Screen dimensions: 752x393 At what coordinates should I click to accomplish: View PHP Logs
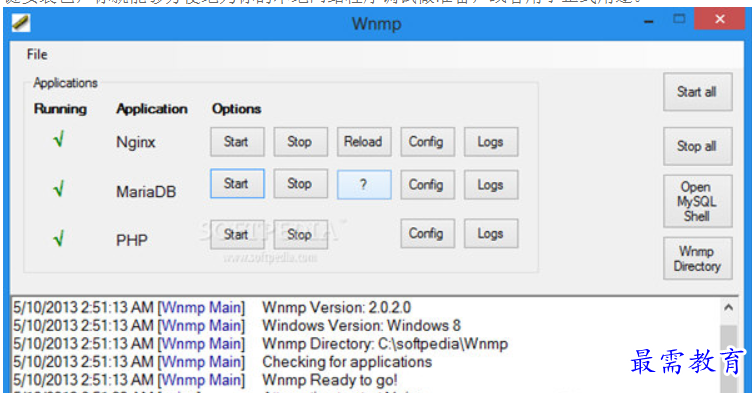point(491,233)
